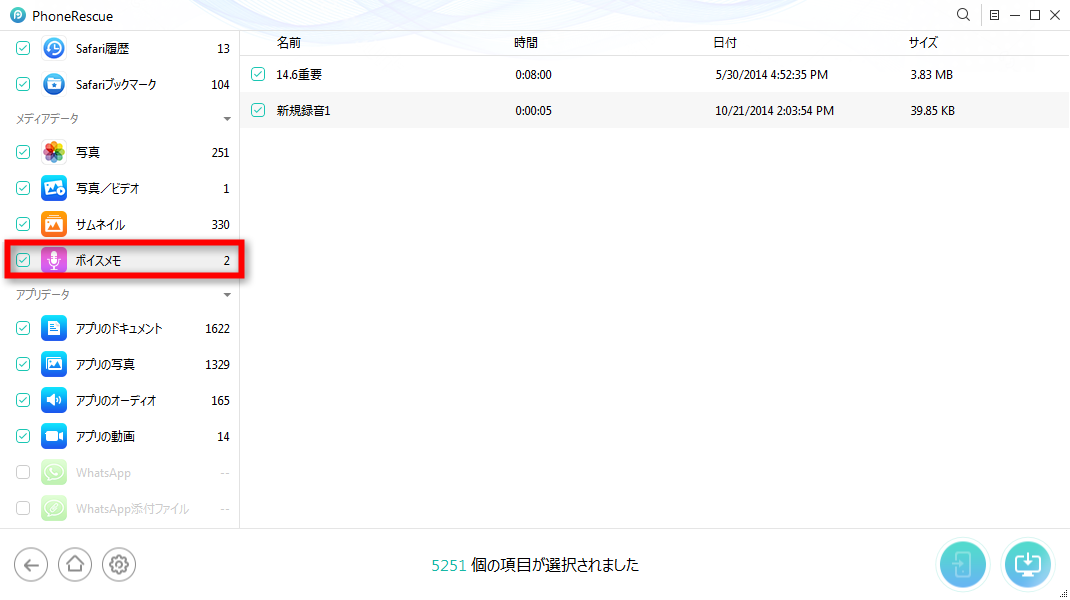This screenshot has width=1070, height=600.
Task: Open the 写真/ビデオ category label
Action: click(x=108, y=188)
